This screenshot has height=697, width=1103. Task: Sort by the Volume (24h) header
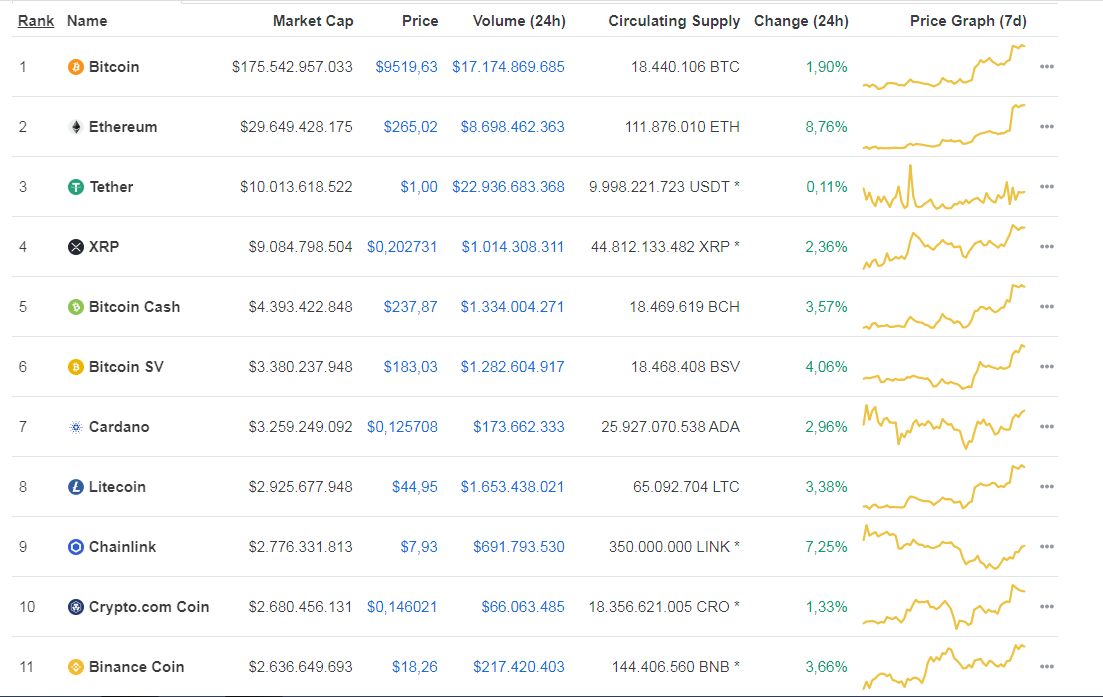click(519, 21)
